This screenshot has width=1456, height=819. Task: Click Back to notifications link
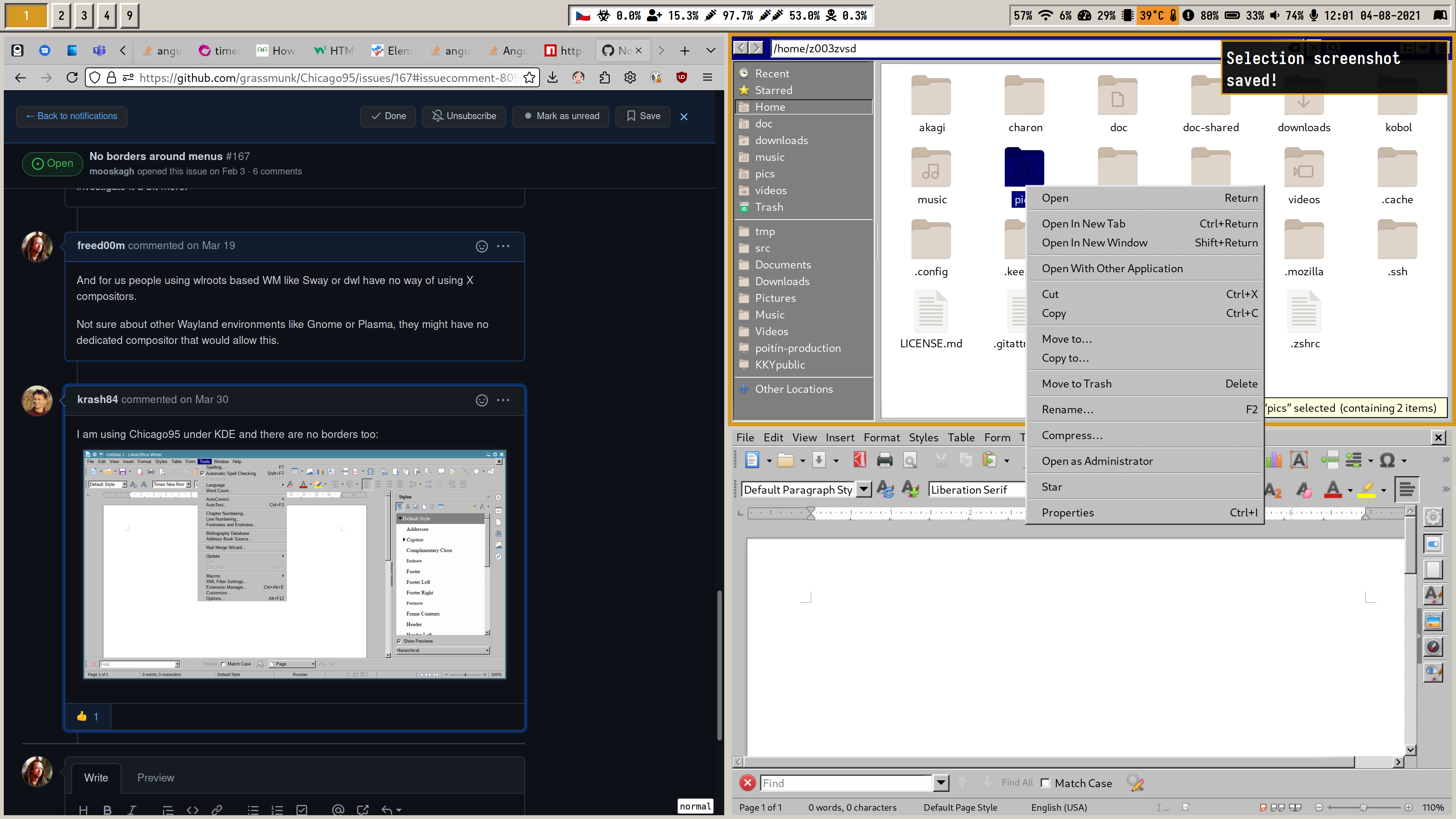pyautogui.click(x=71, y=116)
